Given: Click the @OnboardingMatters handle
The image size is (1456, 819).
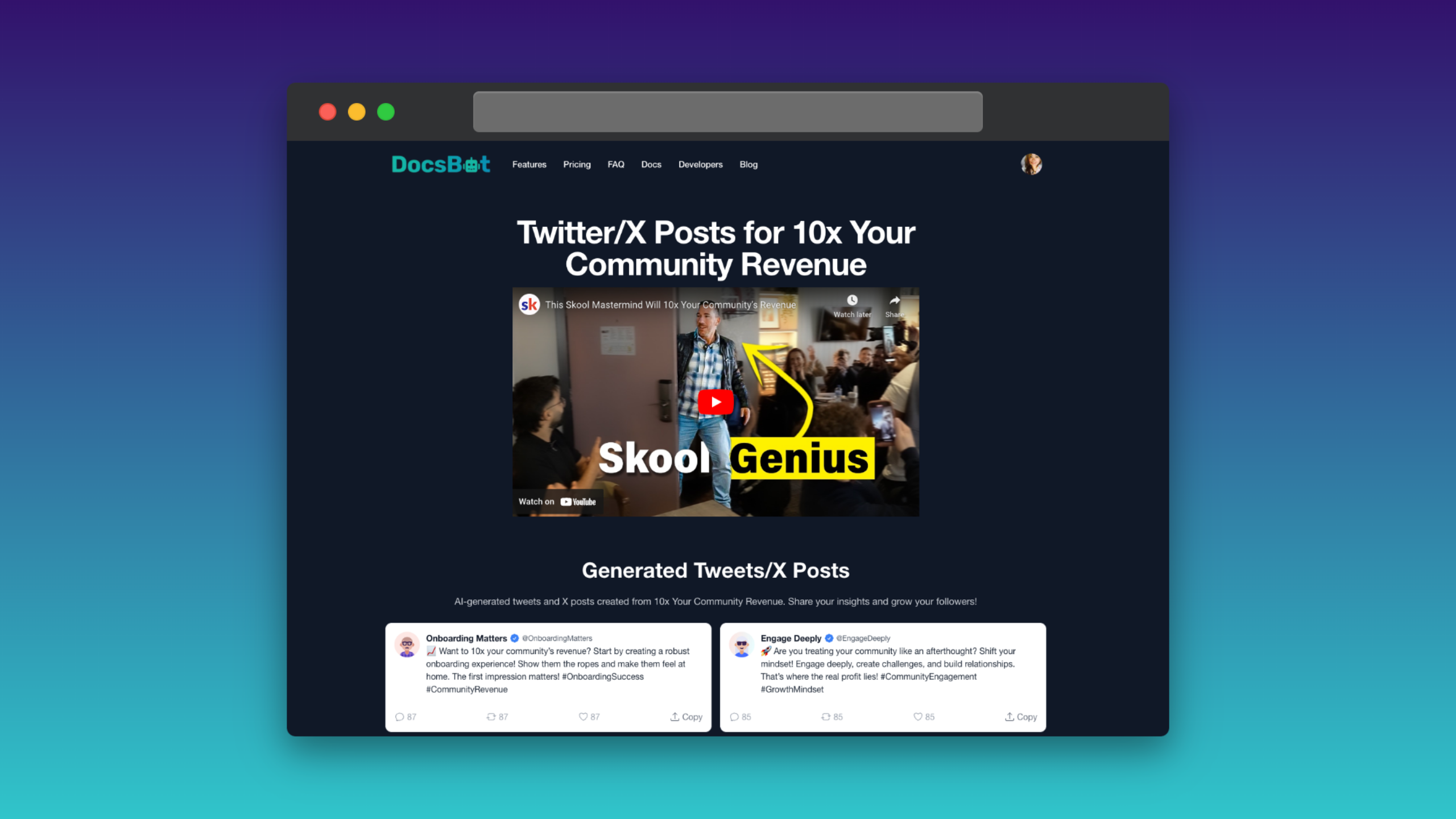Looking at the screenshot, I should pos(557,638).
